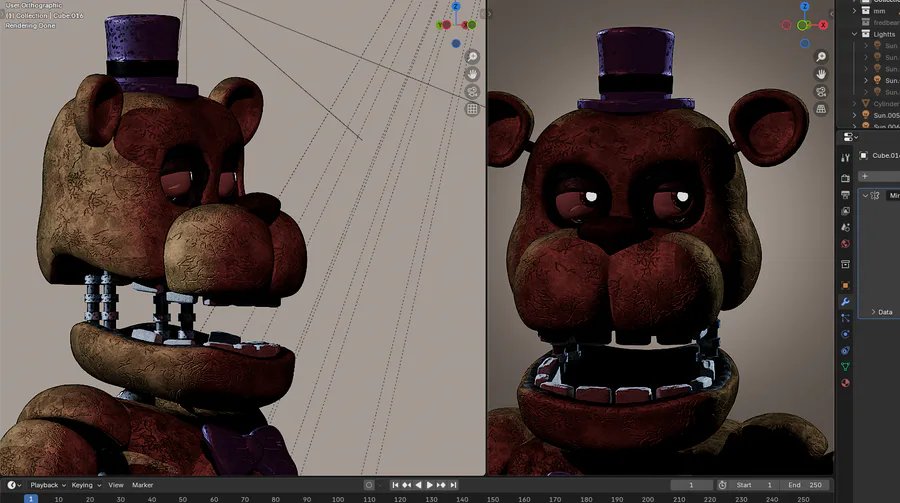Click Cube.014 object name in properties
Image resolution: width=900 pixels, height=503 pixels.
tap(886, 156)
